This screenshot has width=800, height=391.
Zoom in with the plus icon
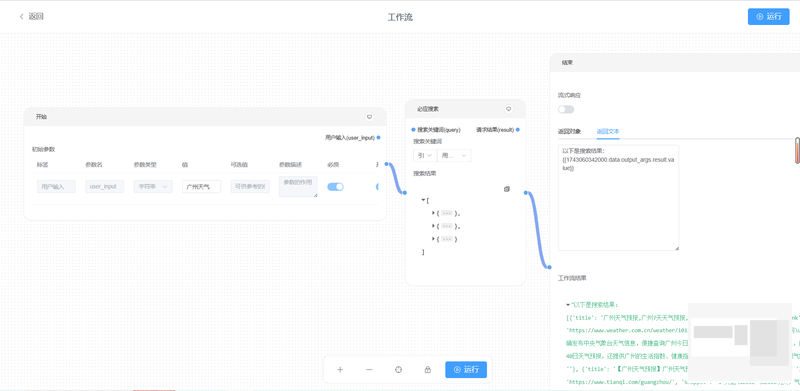click(340, 370)
